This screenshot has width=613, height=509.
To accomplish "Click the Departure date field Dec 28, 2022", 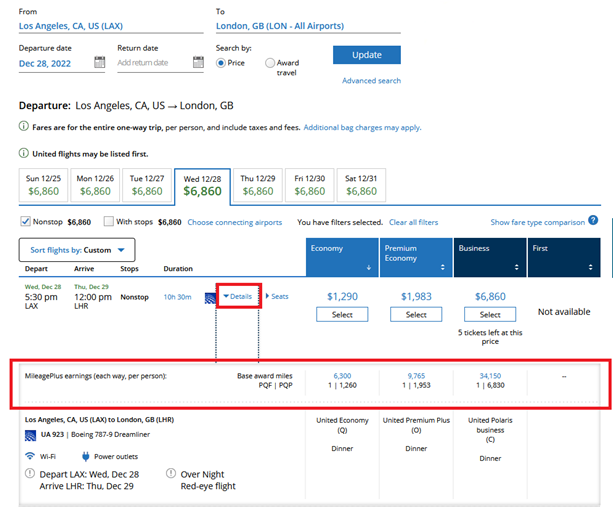I will click(x=56, y=63).
